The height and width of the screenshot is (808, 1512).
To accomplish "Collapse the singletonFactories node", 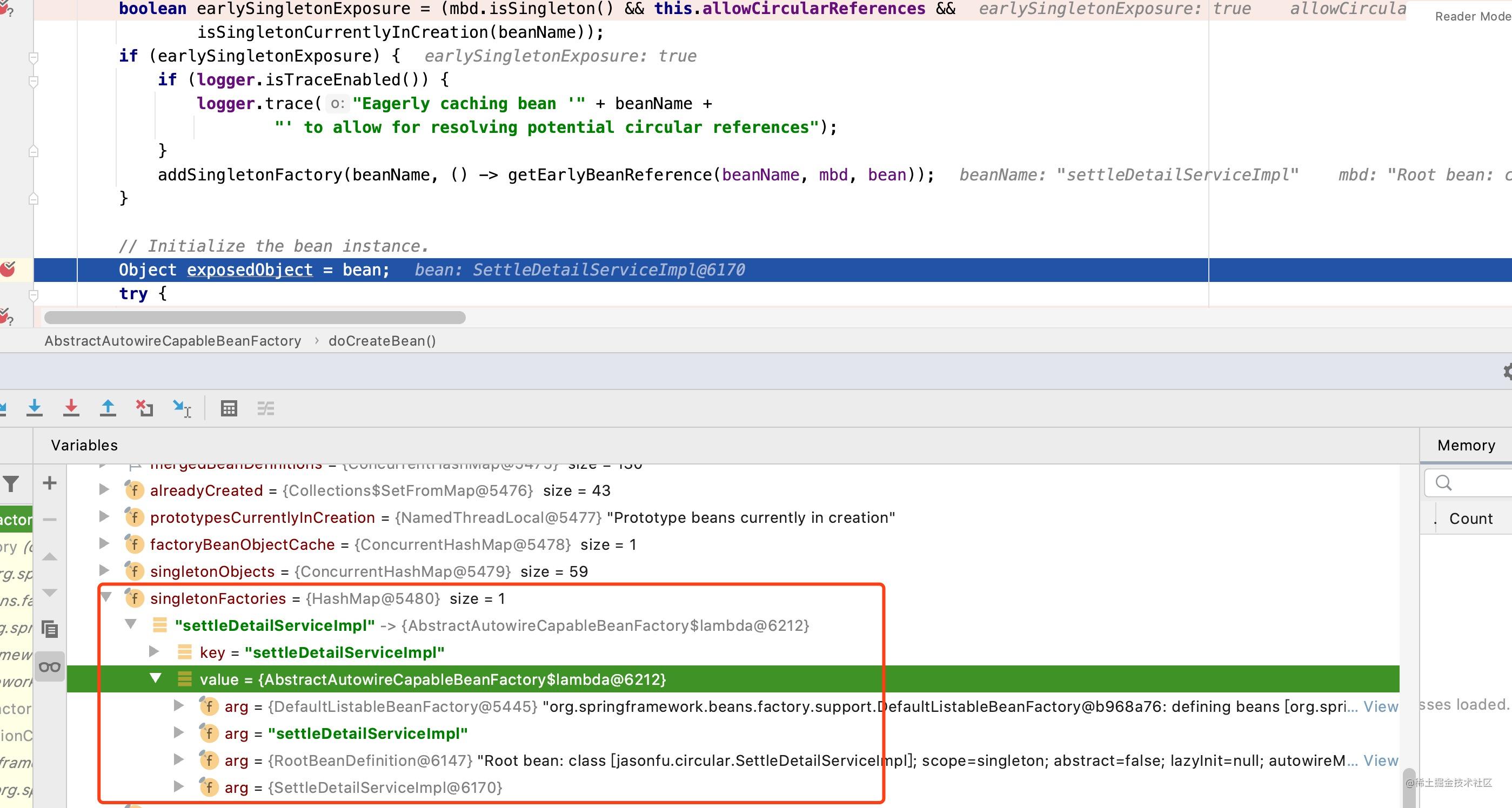I will point(106,597).
